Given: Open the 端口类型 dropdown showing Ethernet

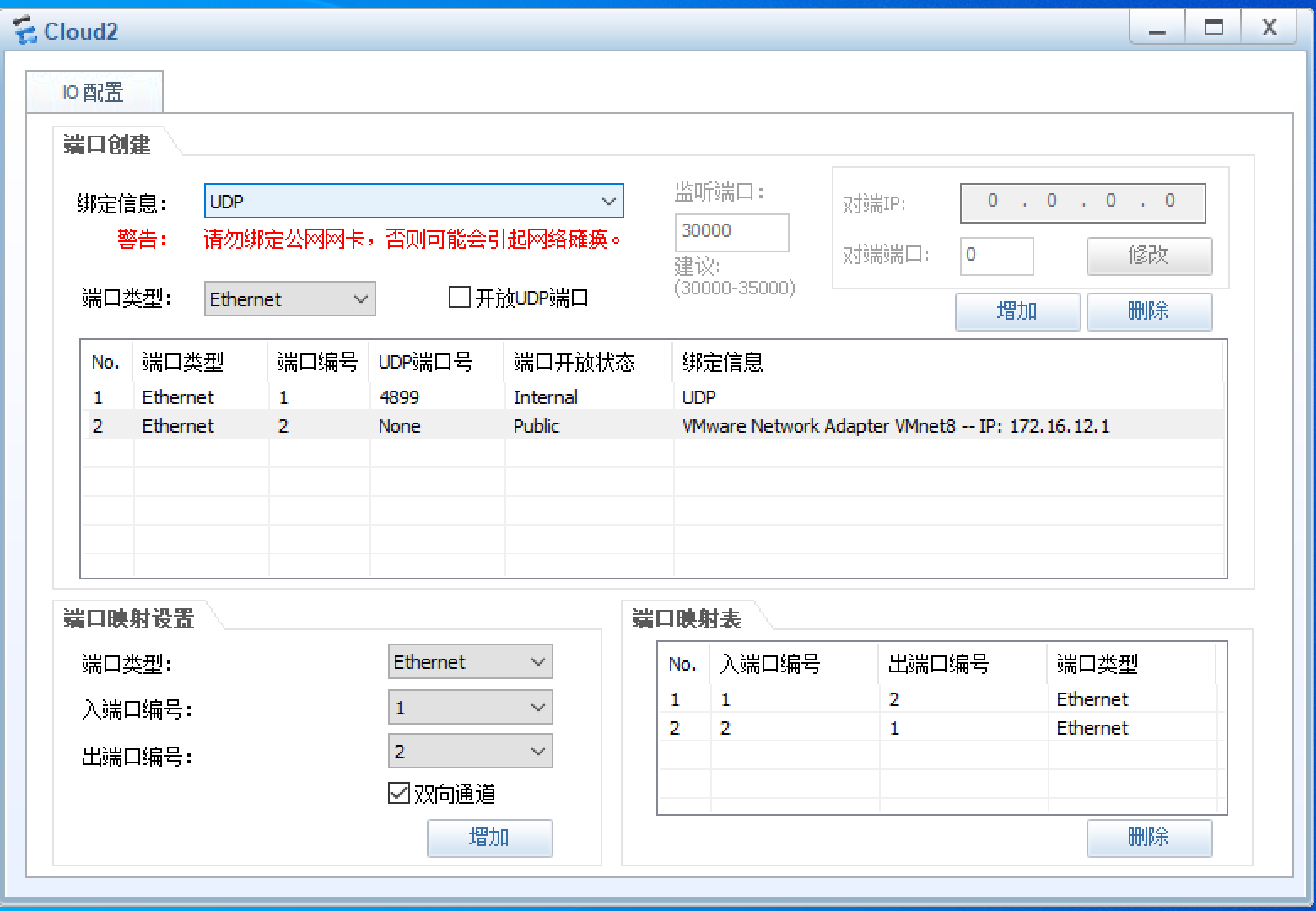Looking at the screenshot, I should (x=289, y=299).
